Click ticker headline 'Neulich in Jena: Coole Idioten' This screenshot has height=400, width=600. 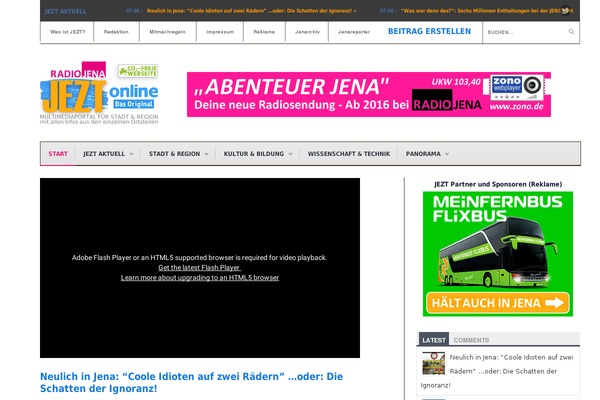coord(251,11)
